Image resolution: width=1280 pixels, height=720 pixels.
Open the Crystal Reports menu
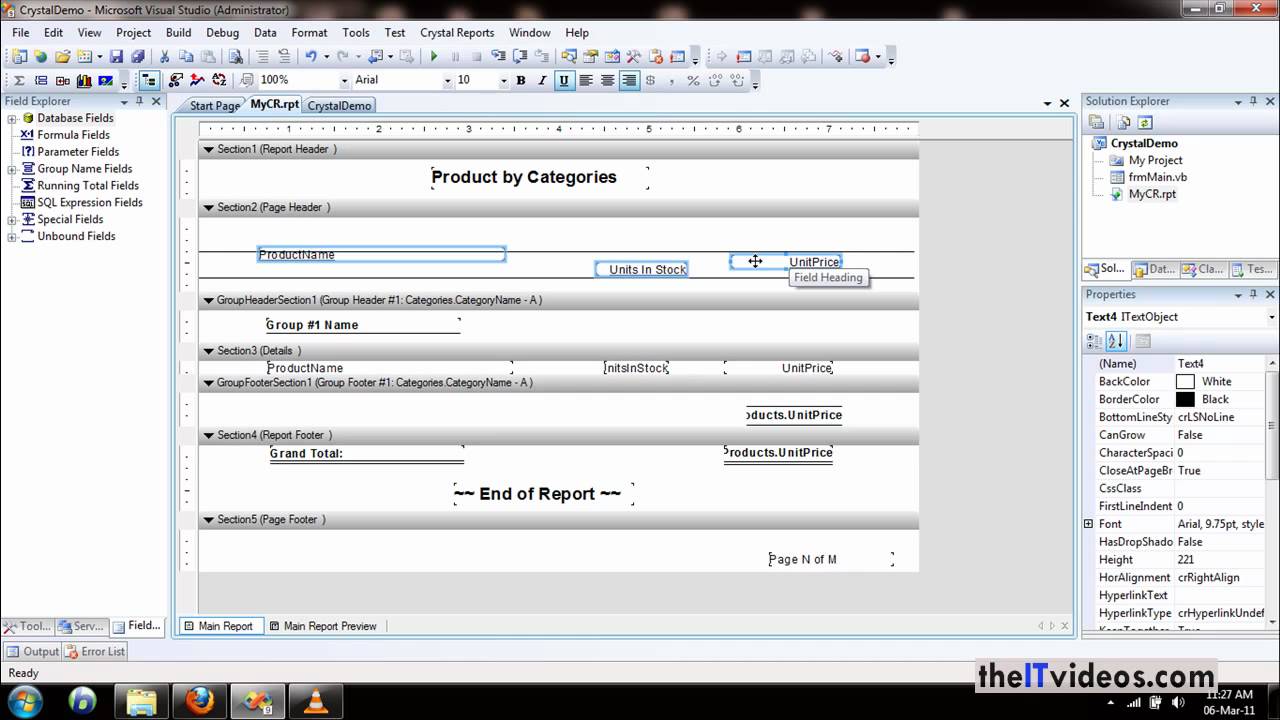tap(457, 33)
